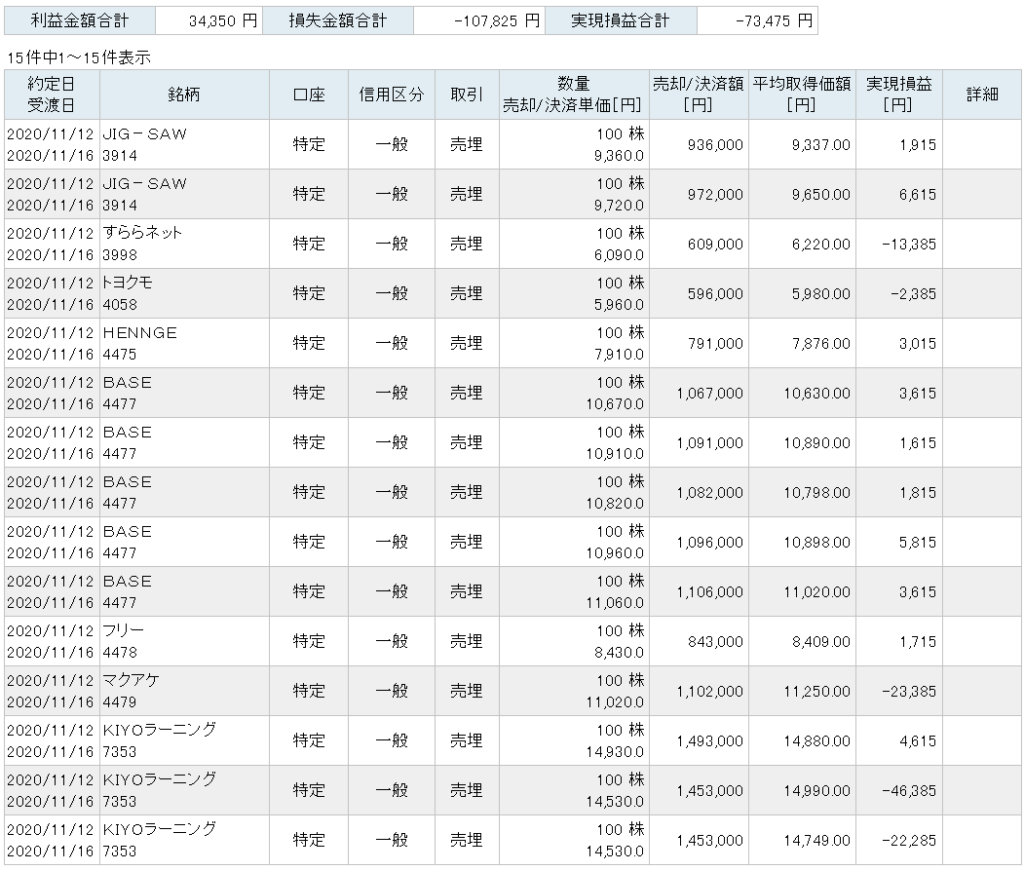Select realized profit 1,715
This screenshot has height=871, width=1024.
click(x=918, y=642)
